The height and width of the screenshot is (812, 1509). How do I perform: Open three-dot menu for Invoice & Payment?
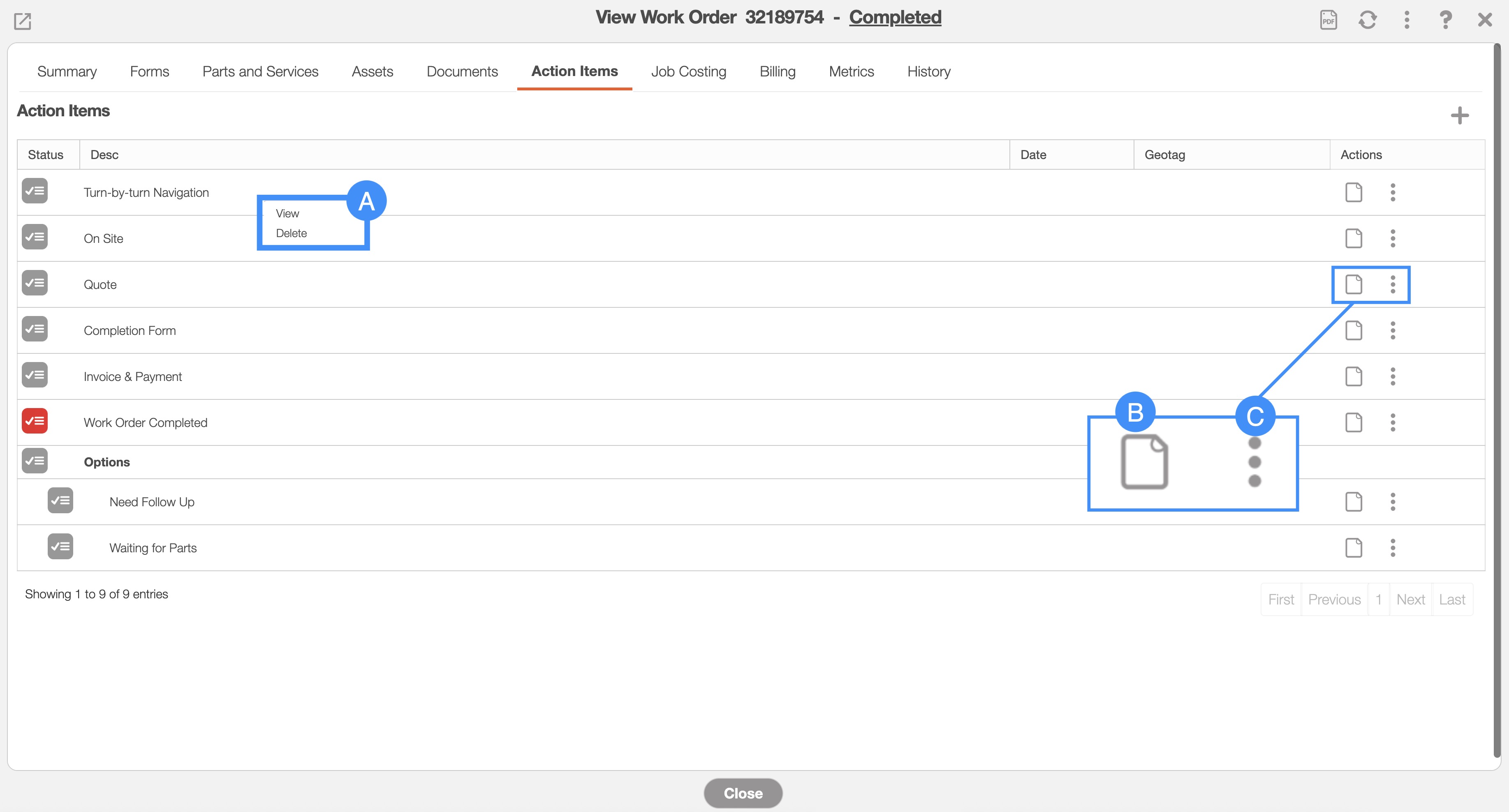pos(1392,376)
